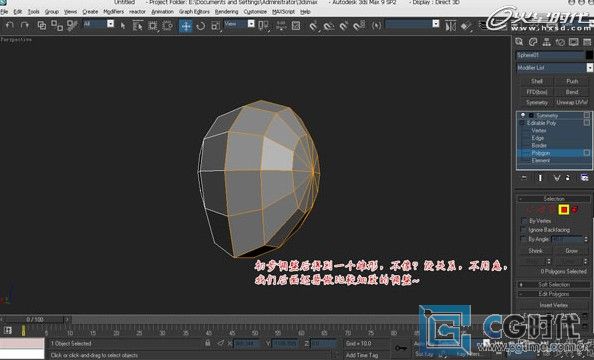This screenshot has height=360, width=594.
Task: Activate the Select Object arrow tool
Action: pyautogui.click(x=122, y=25)
